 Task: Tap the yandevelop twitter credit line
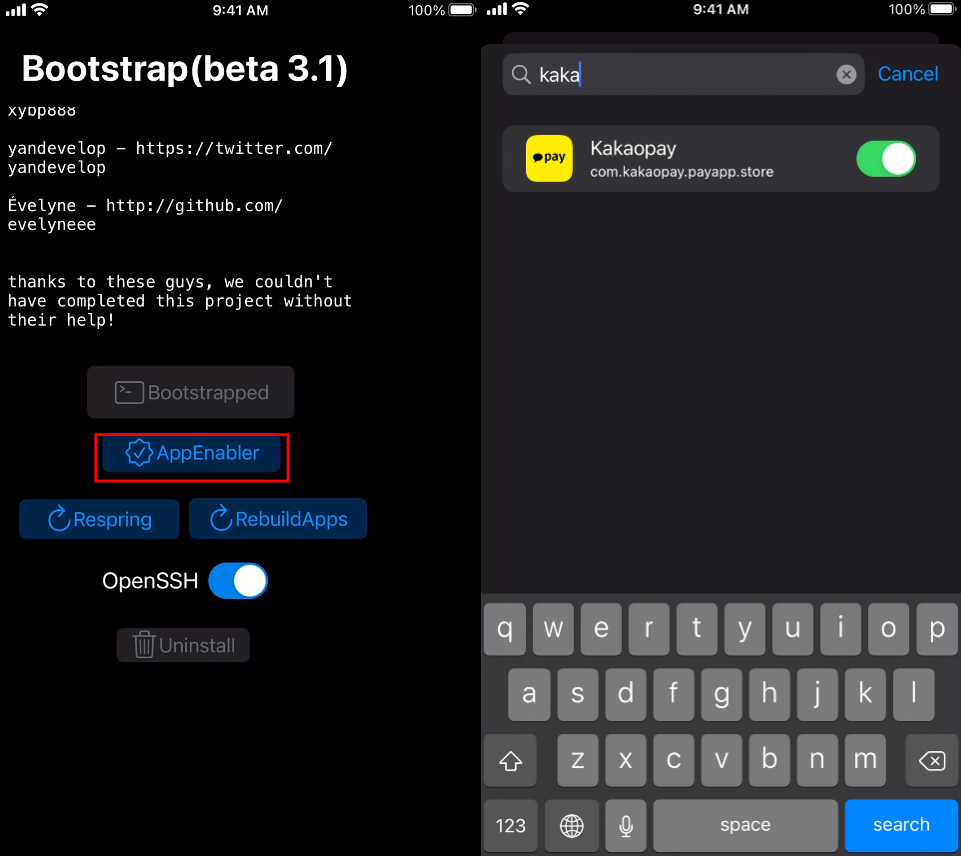(170, 157)
